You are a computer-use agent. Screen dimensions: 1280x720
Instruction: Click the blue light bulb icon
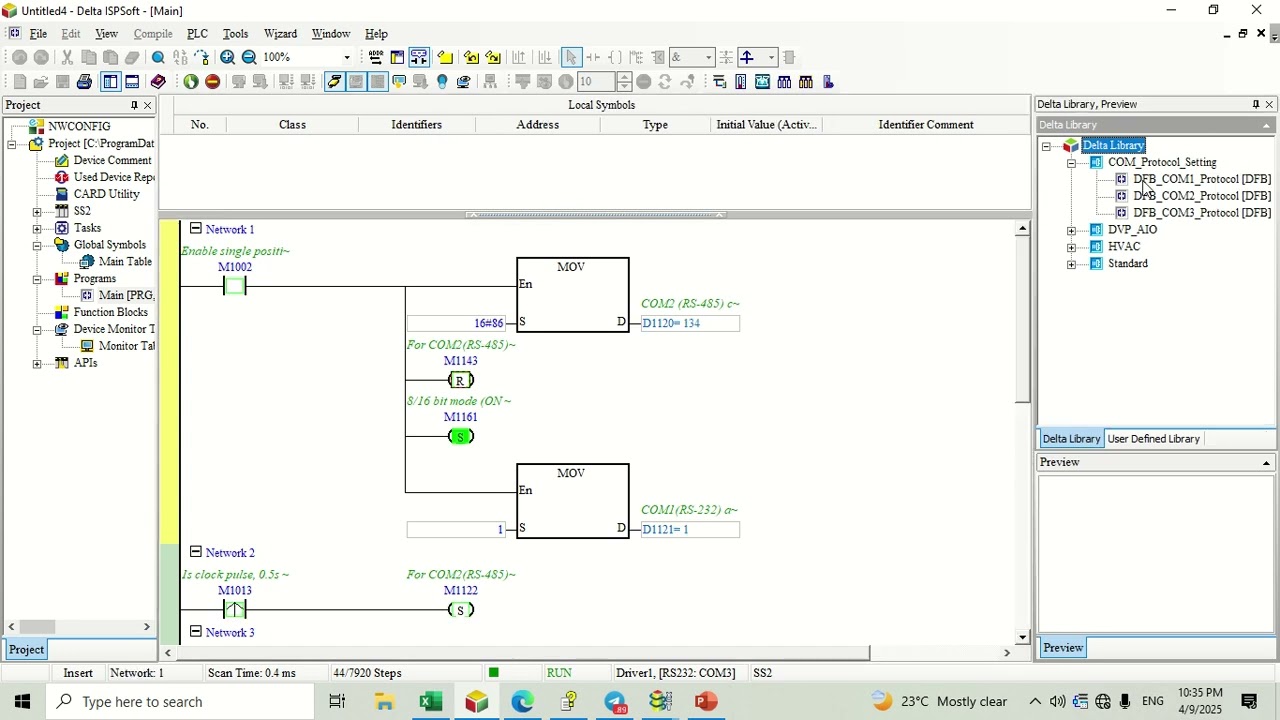pyautogui.click(x=442, y=81)
